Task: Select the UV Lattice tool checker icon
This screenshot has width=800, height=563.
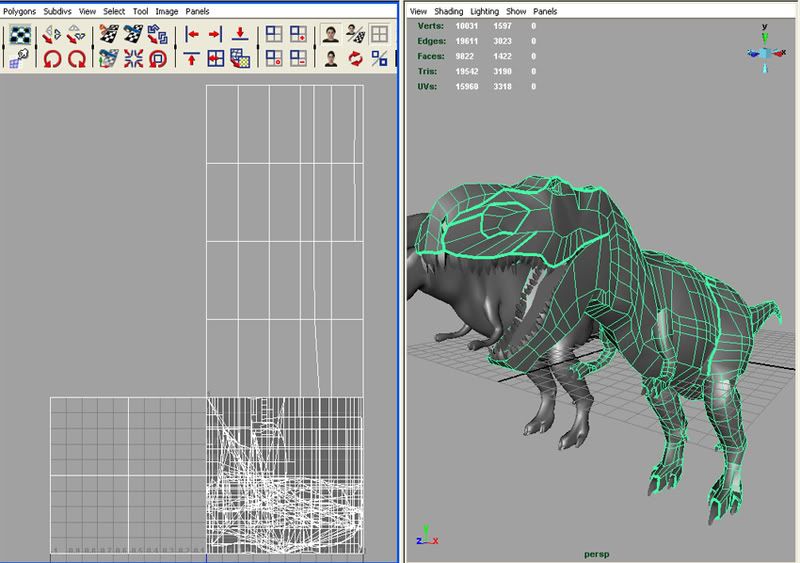Action: pos(19,35)
